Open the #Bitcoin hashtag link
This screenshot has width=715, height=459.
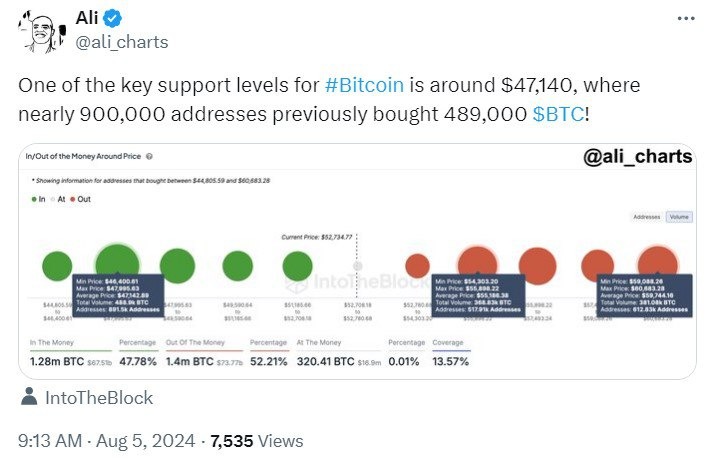pyautogui.click(x=365, y=85)
